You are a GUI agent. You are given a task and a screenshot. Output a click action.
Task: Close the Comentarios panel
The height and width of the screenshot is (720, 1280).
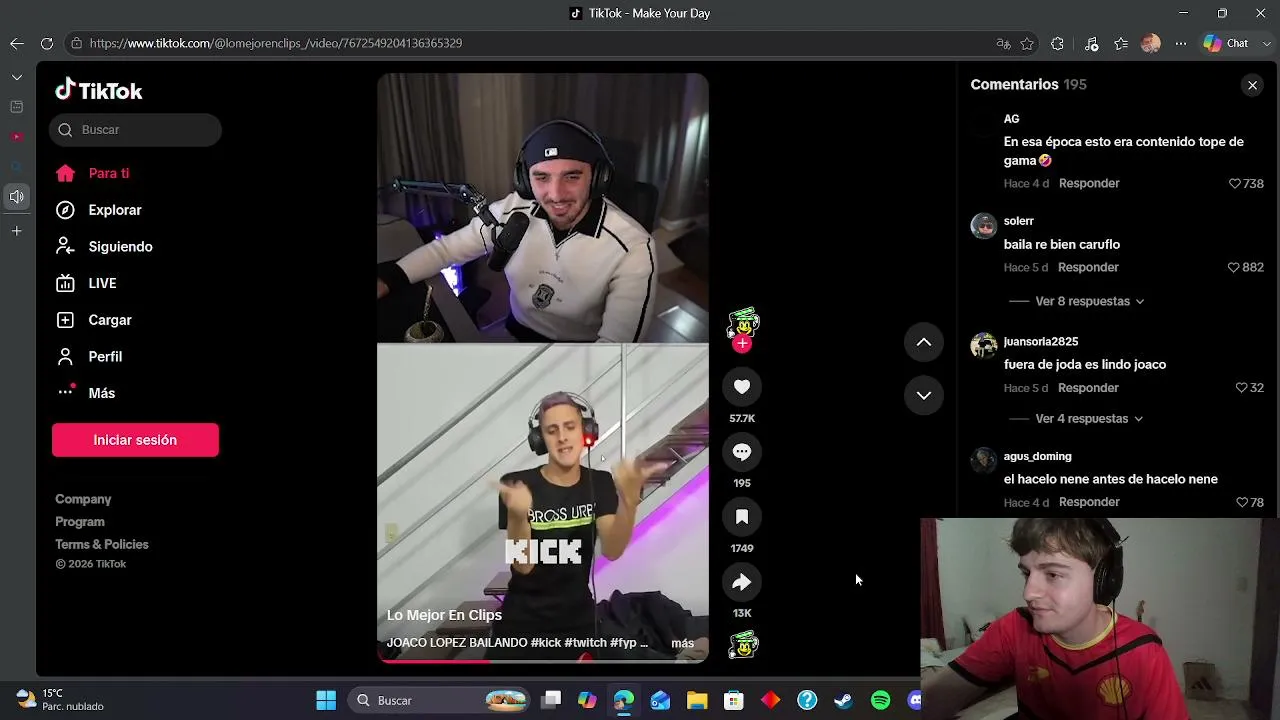pyautogui.click(x=1252, y=85)
